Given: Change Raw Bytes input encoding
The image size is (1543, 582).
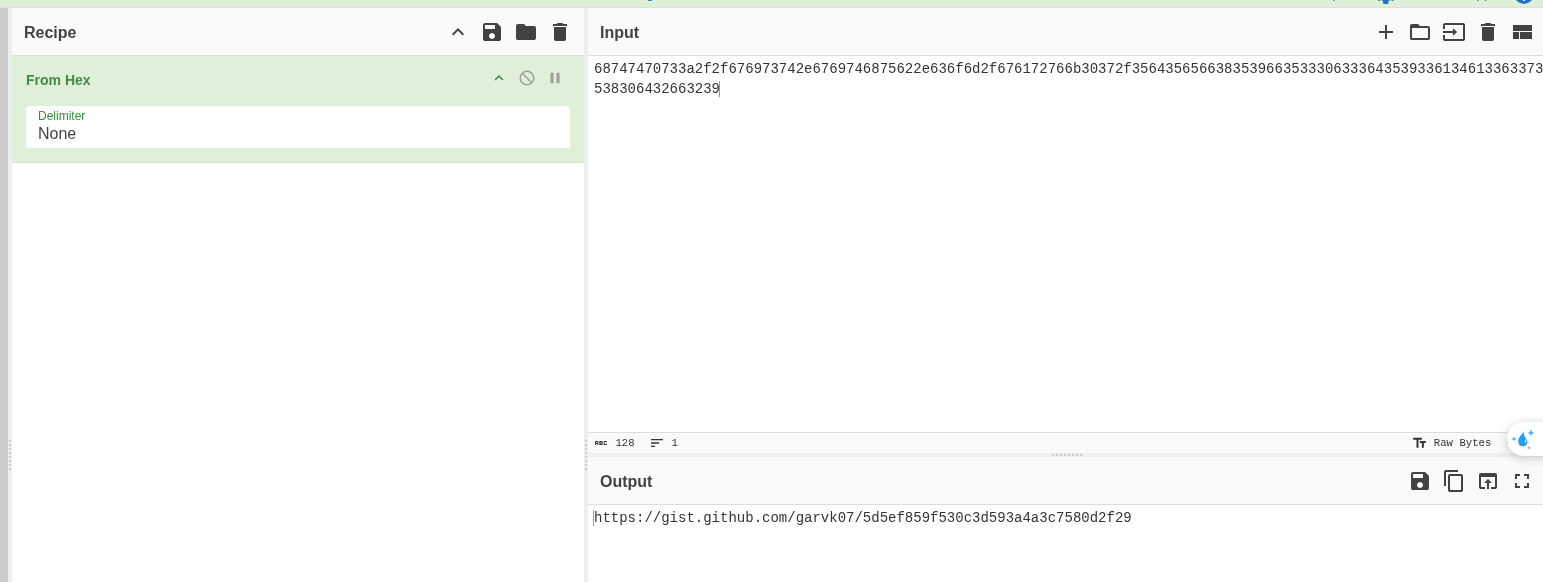Looking at the screenshot, I should click(x=1452, y=443).
